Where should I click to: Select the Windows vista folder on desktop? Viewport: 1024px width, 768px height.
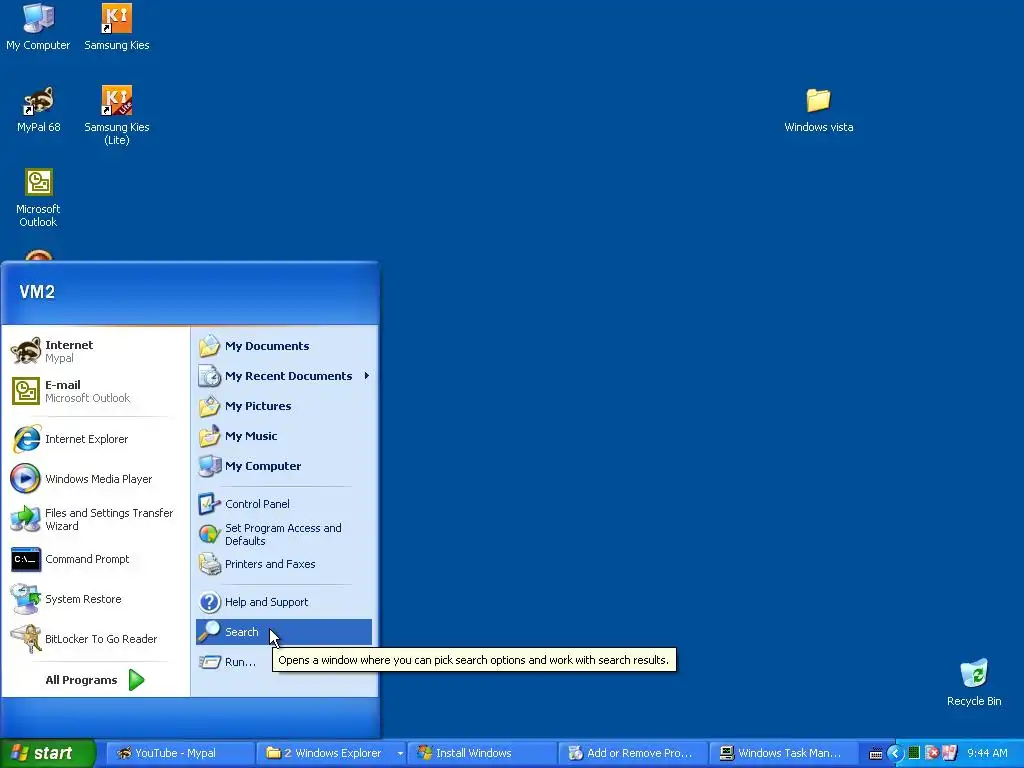pyautogui.click(x=818, y=110)
